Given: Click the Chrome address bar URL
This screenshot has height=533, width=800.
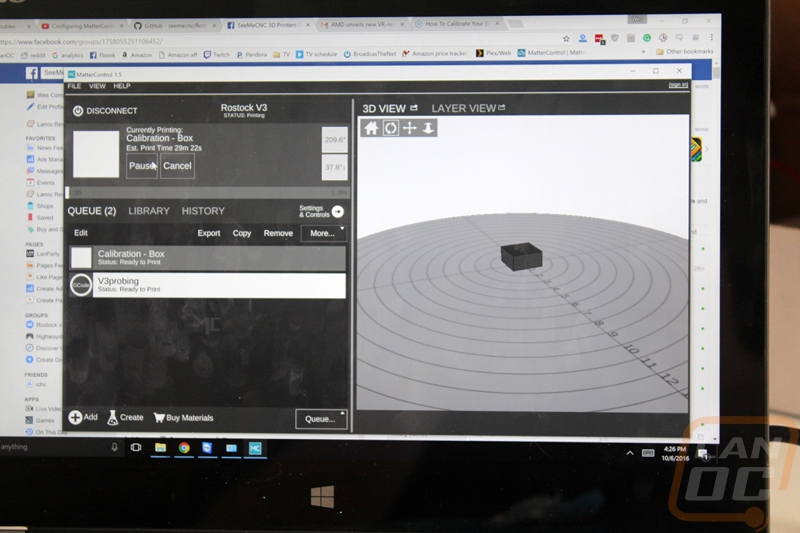Looking at the screenshot, I should click(x=82, y=42).
